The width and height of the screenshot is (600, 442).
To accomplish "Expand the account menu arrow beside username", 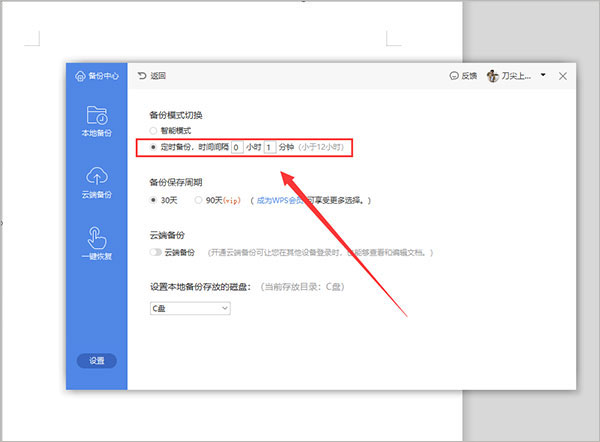I will click(543, 76).
